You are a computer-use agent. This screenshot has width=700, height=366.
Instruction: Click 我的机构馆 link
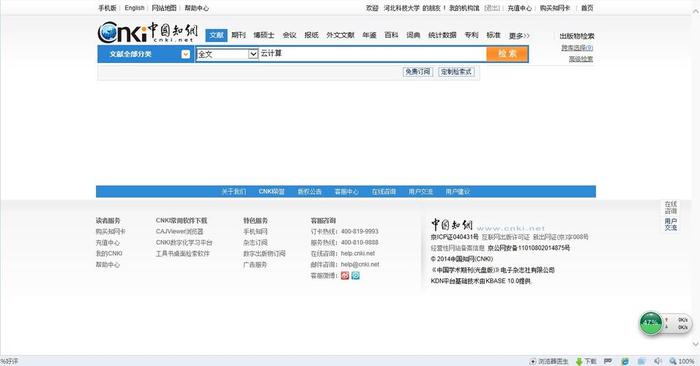464,8
